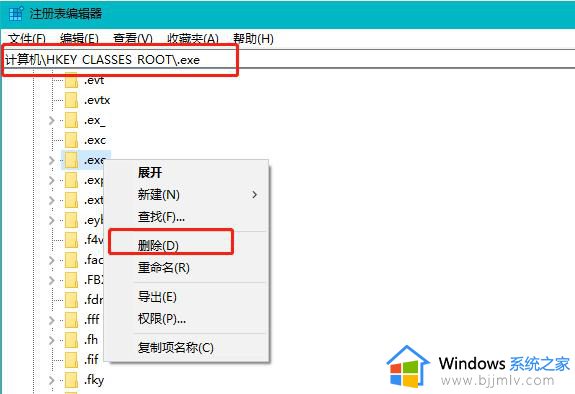Select the .ex_ folder icon
Image resolution: width=575 pixels, height=394 pixels.
[72, 120]
